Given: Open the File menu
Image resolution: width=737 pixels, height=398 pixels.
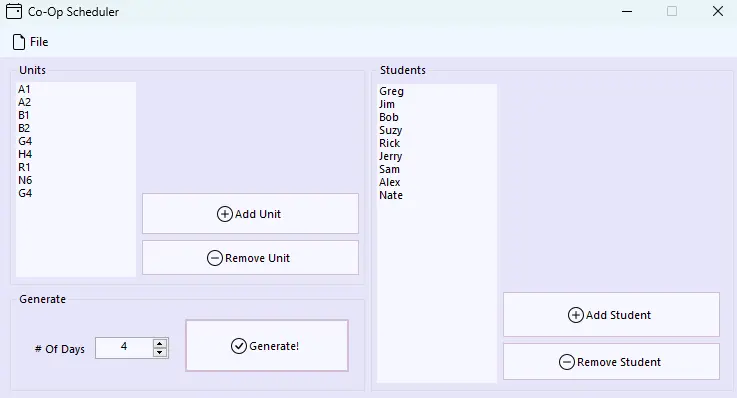Looking at the screenshot, I should point(31,42).
